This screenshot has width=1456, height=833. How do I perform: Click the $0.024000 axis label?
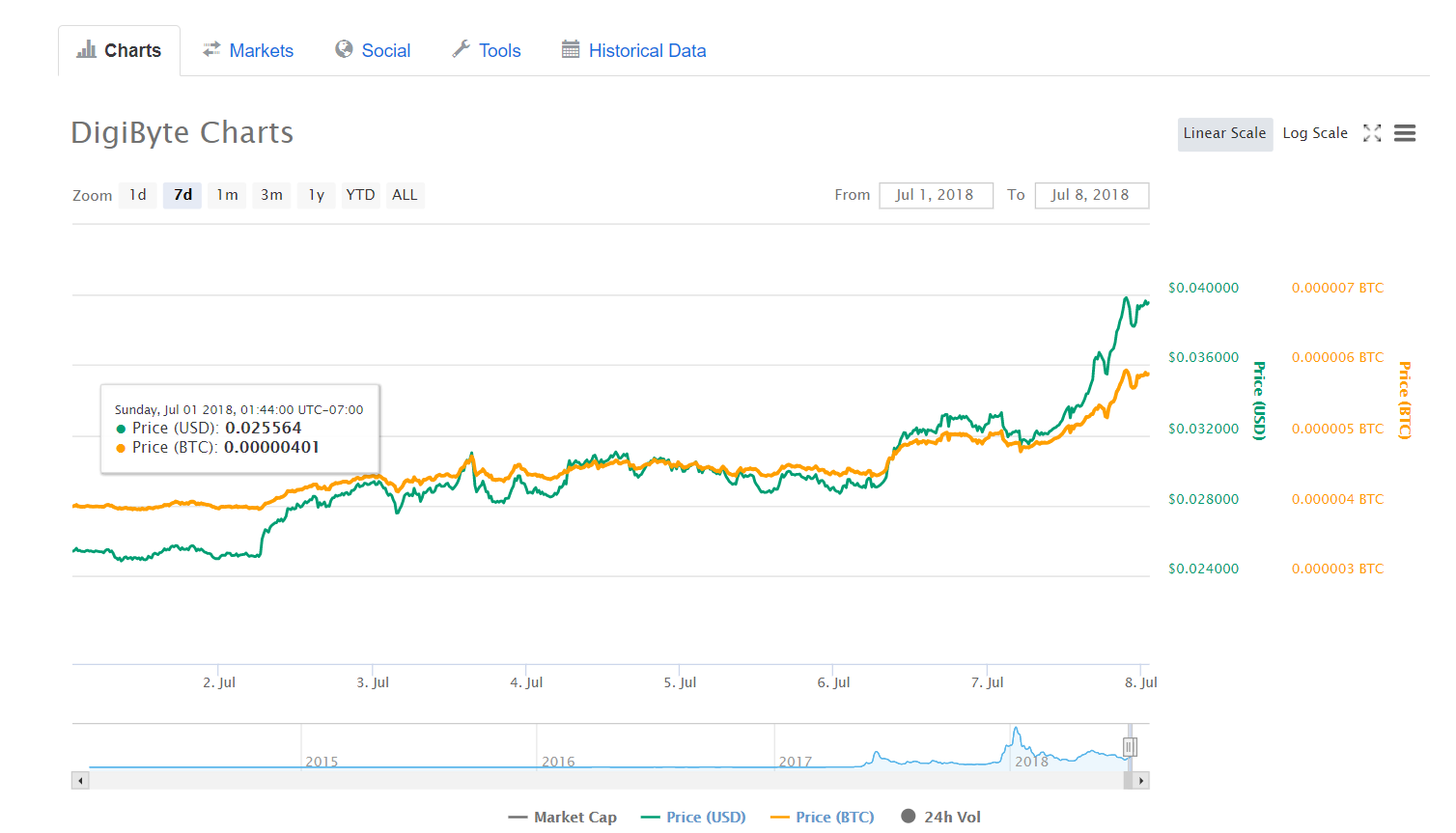tap(1203, 569)
